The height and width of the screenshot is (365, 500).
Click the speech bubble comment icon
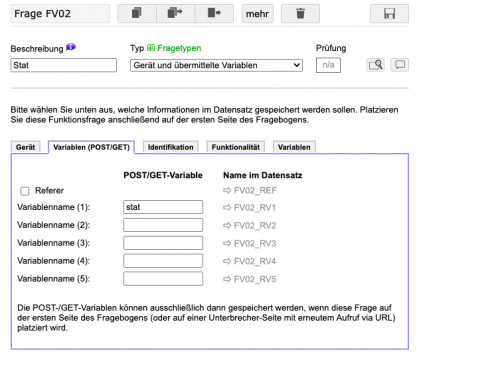click(x=400, y=65)
